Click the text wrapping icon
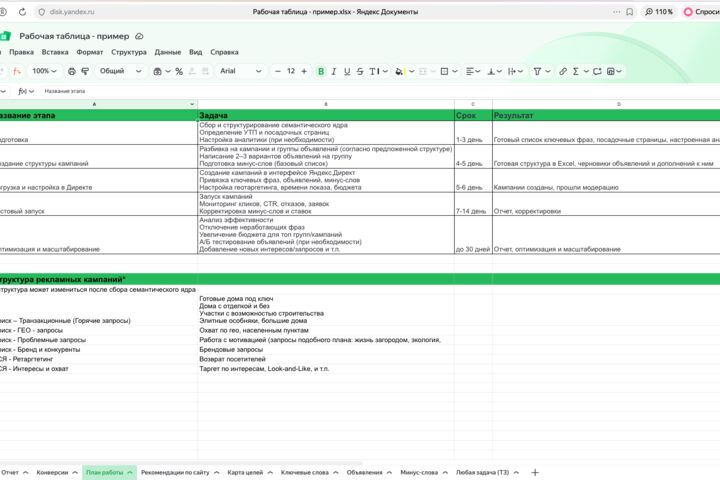The height and width of the screenshot is (480, 720). 512,71
